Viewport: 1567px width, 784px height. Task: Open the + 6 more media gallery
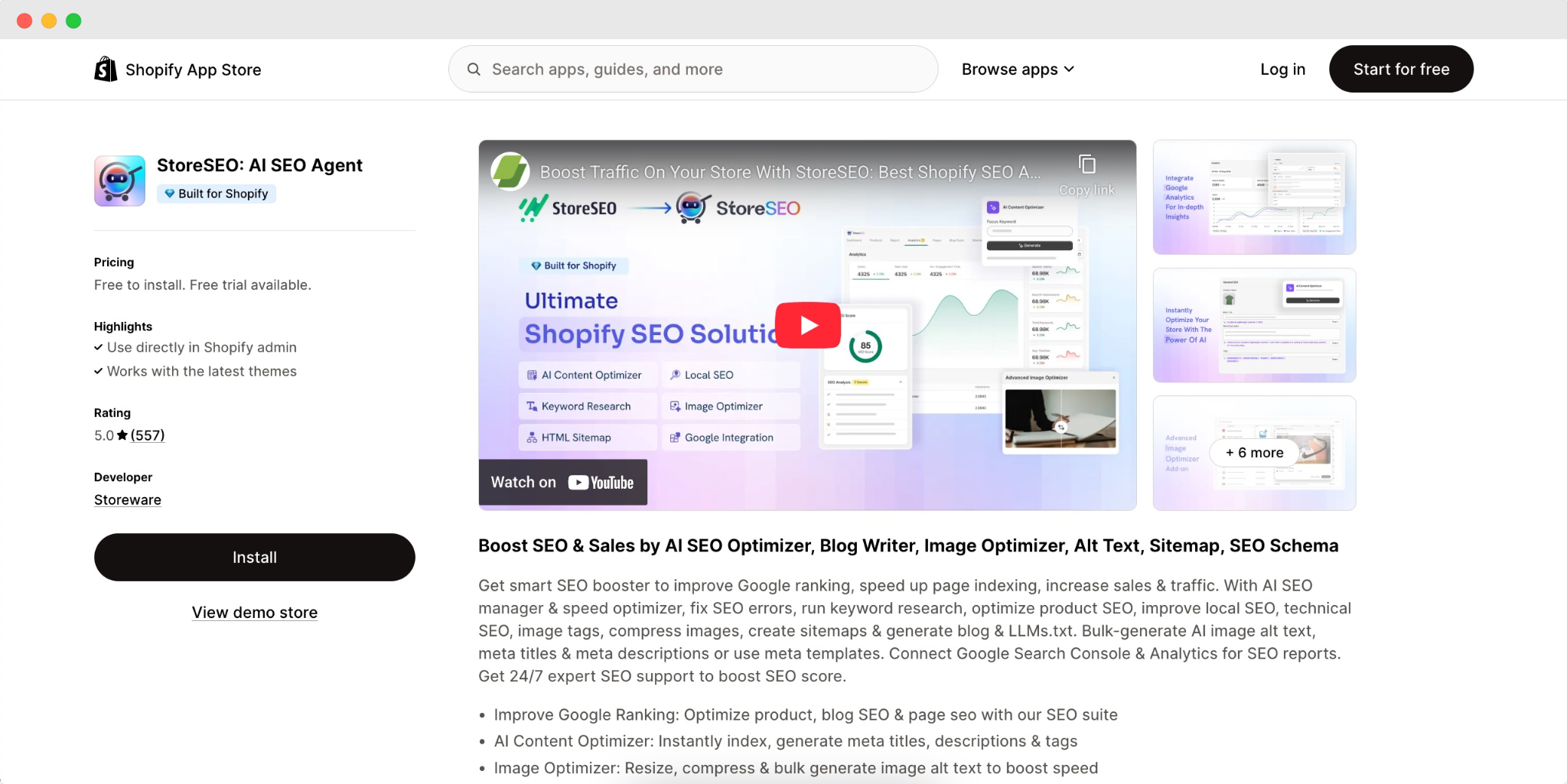[x=1253, y=452]
